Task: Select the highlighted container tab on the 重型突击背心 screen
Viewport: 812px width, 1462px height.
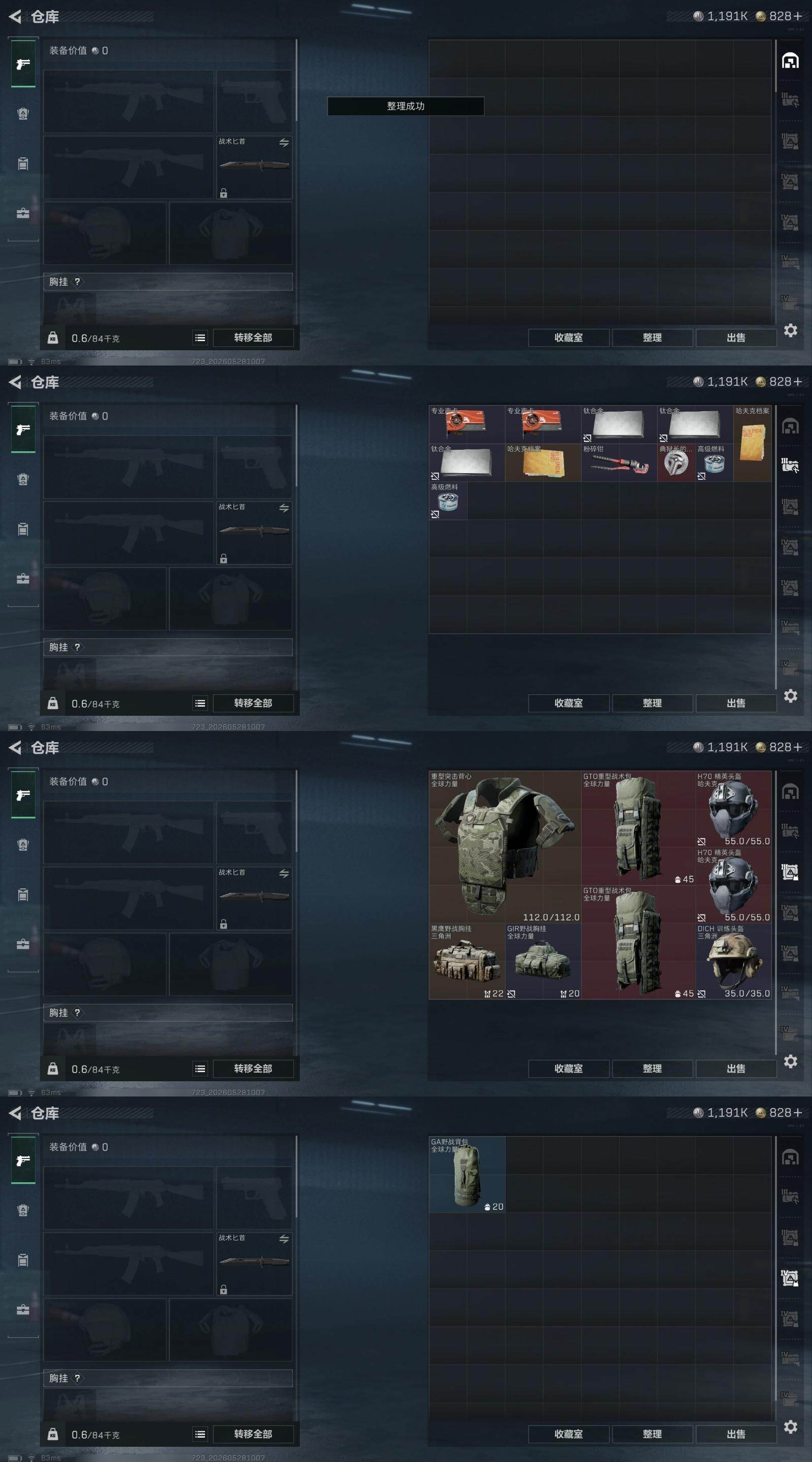Action: pos(791,871)
